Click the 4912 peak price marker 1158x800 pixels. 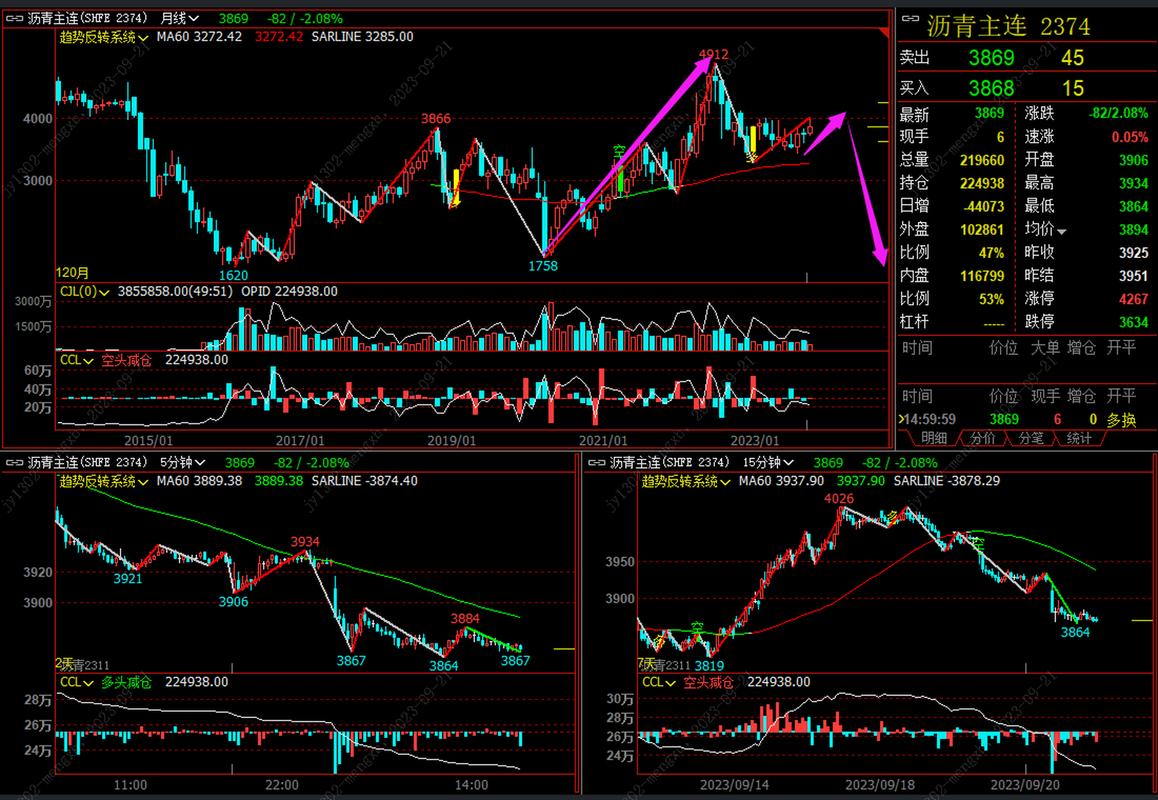pos(713,54)
